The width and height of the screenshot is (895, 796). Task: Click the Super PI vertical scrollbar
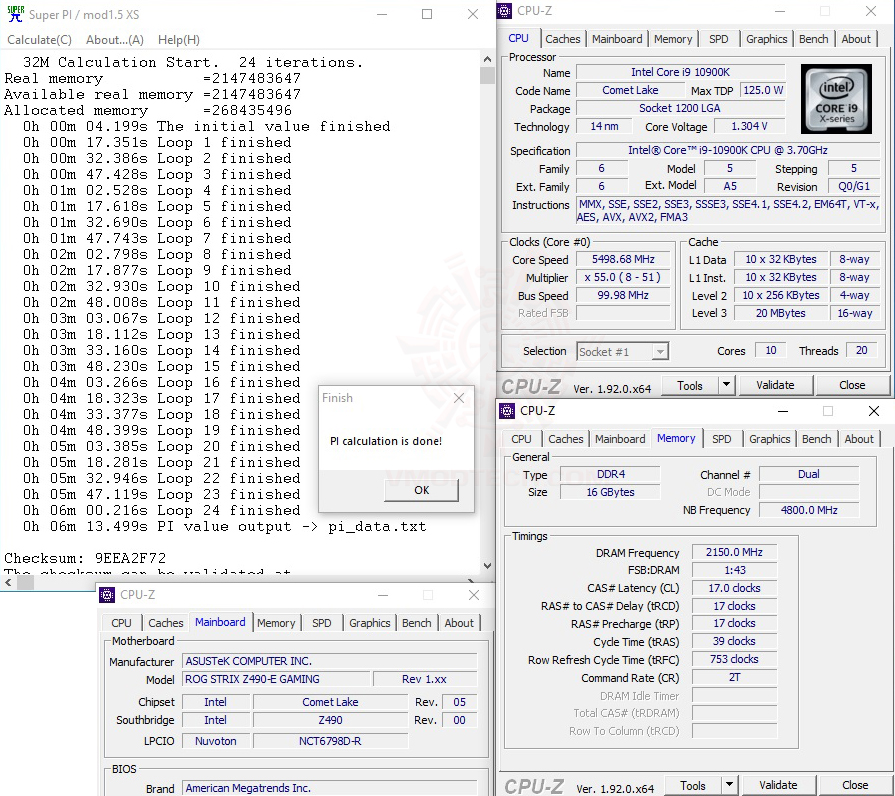click(484, 300)
